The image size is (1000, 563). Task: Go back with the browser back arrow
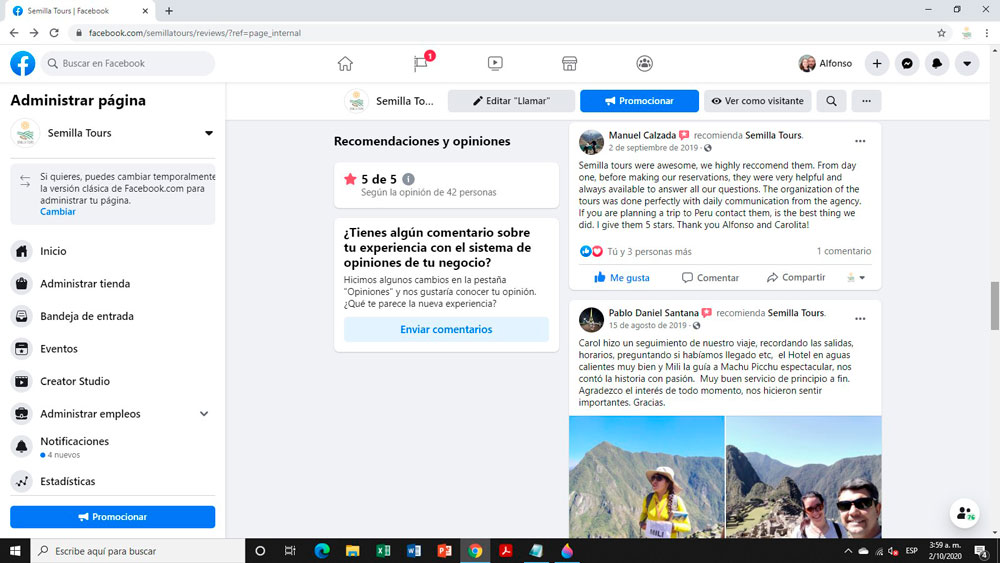pyautogui.click(x=14, y=33)
